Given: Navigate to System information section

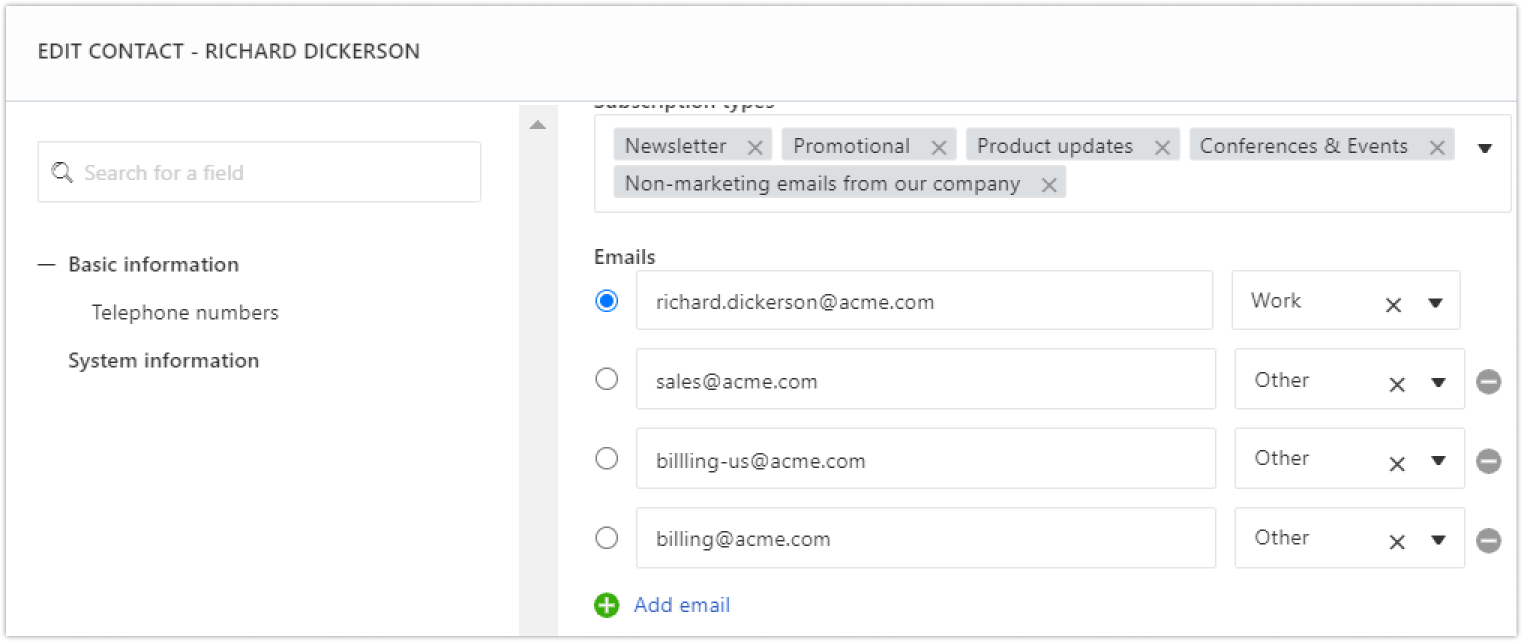Looking at the screenshot, I should coord(164,360).
